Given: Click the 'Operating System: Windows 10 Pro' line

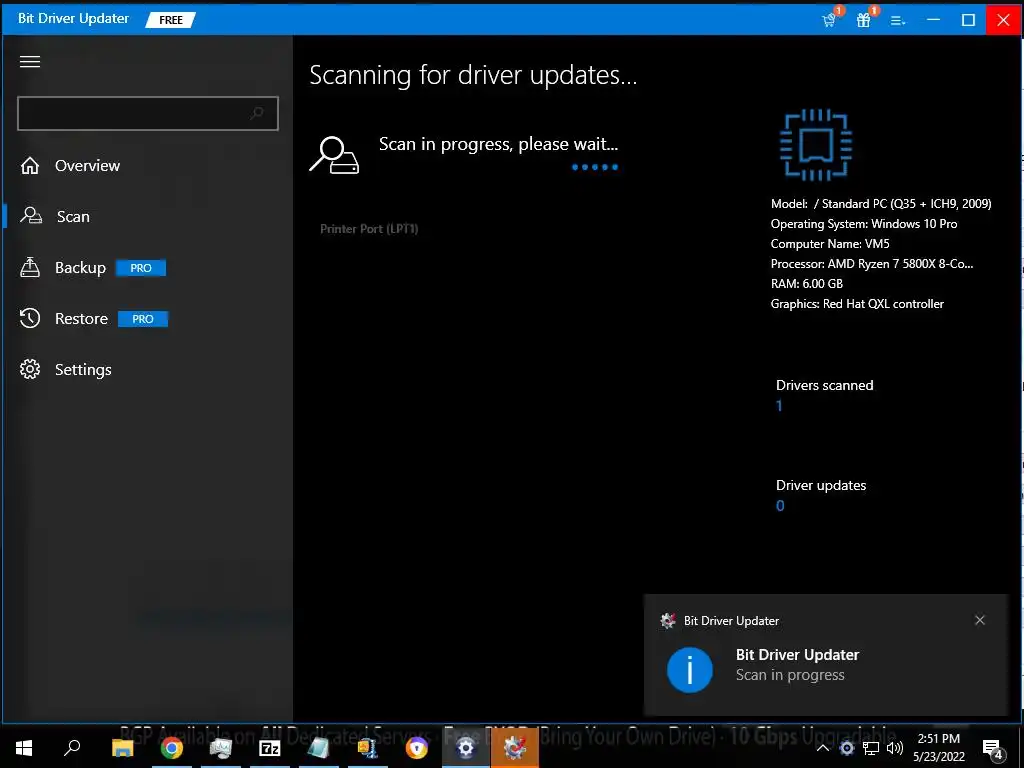Looking at the screenshot, I should pos(863,224).
